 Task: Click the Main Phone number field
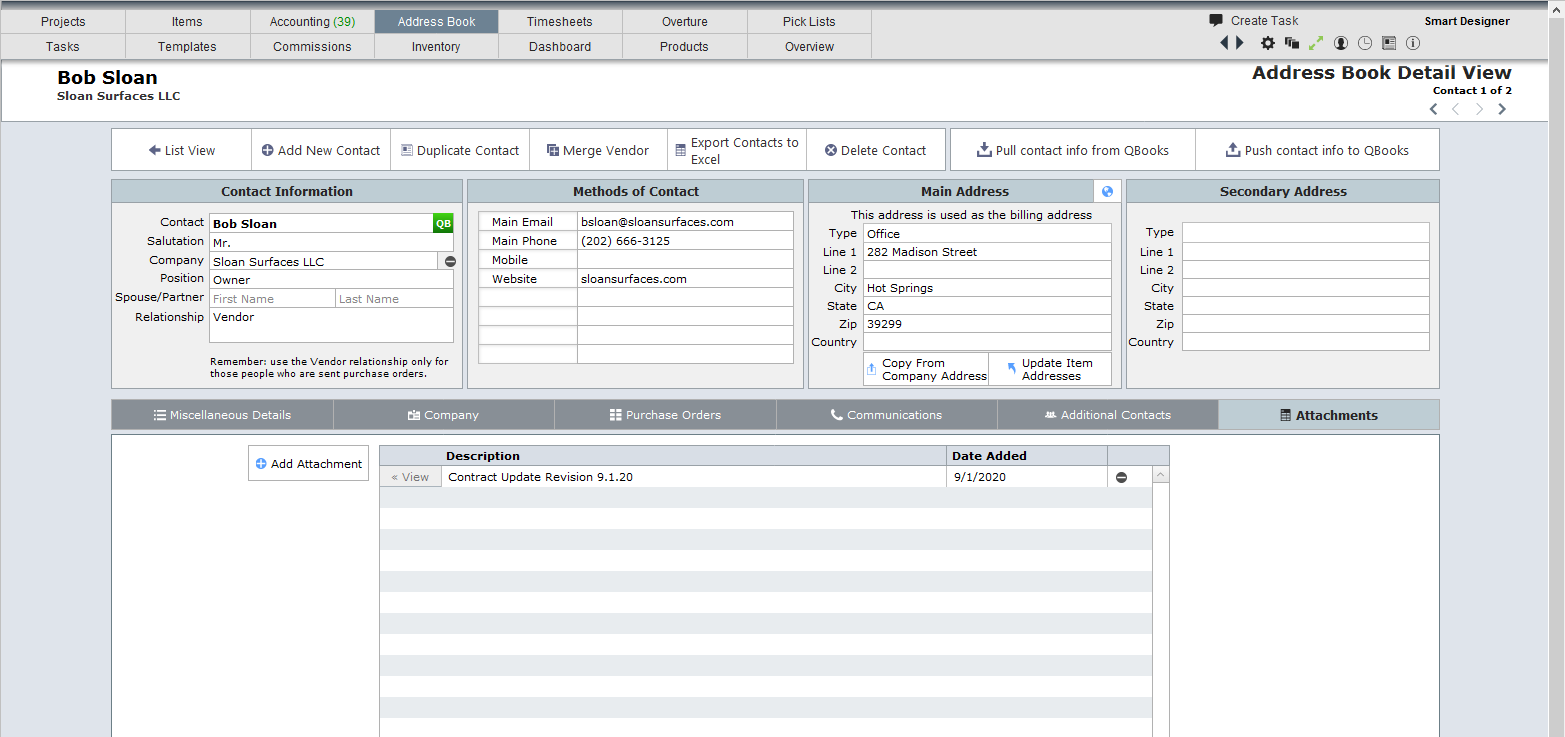coord(685,241)
